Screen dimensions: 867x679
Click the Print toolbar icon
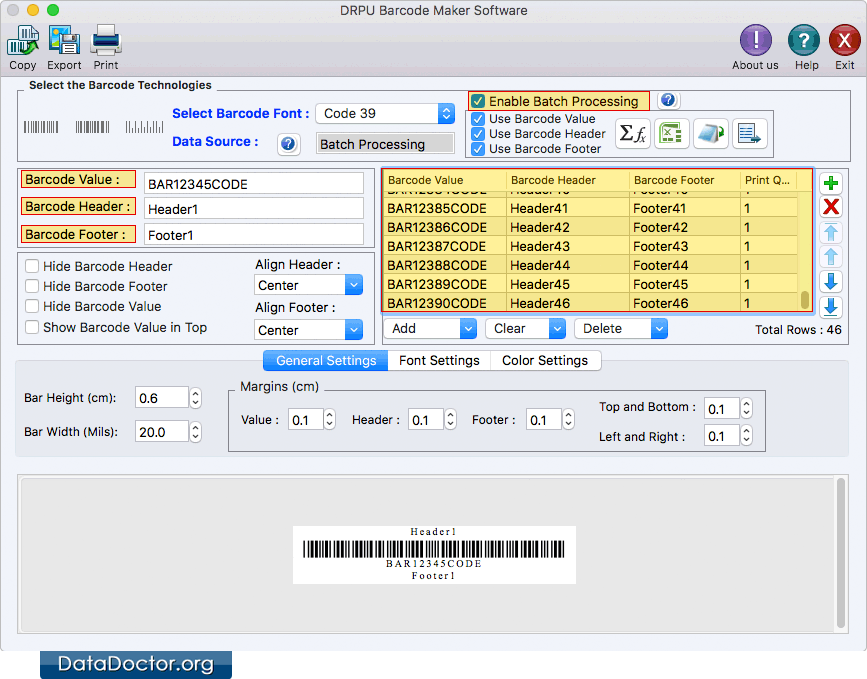[x=106, y=40]
